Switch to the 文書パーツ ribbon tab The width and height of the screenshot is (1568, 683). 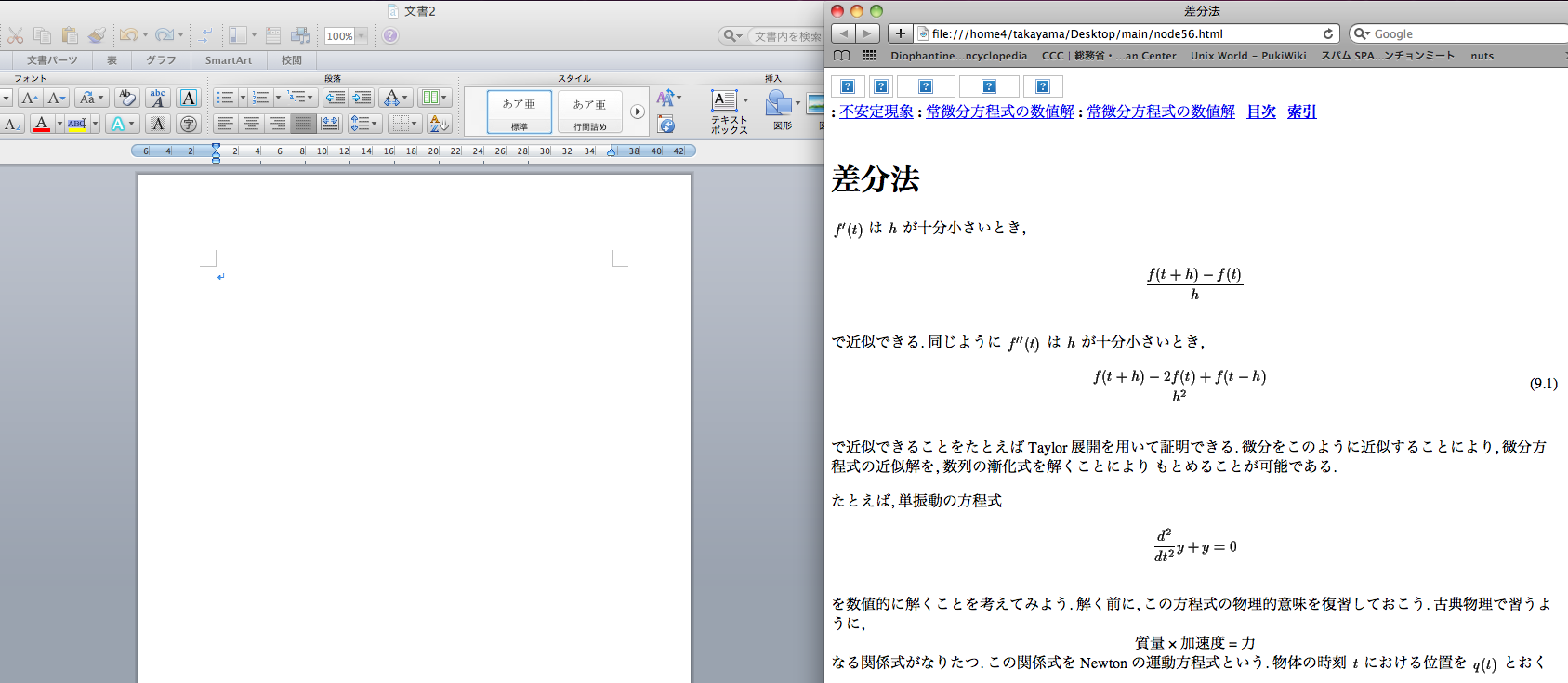[52, 59]
